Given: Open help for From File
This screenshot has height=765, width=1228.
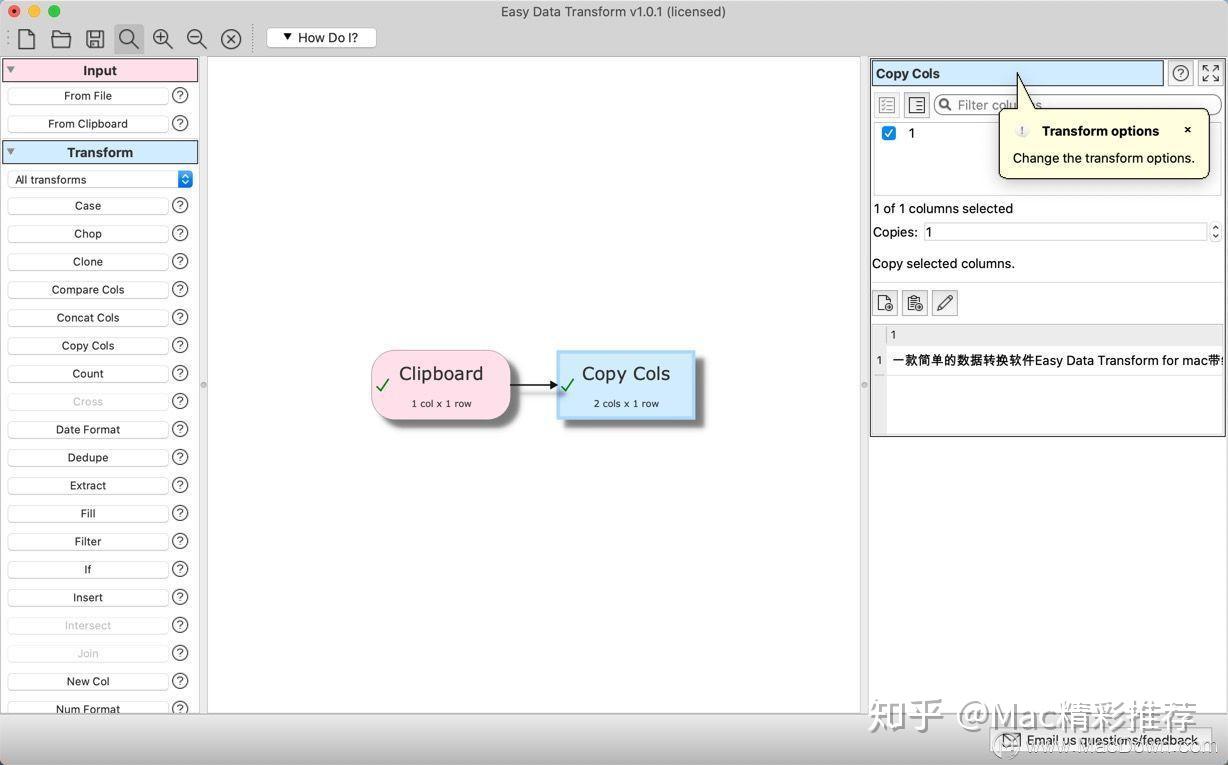Looking at the screenshot, I should click(x=180, y=95).
